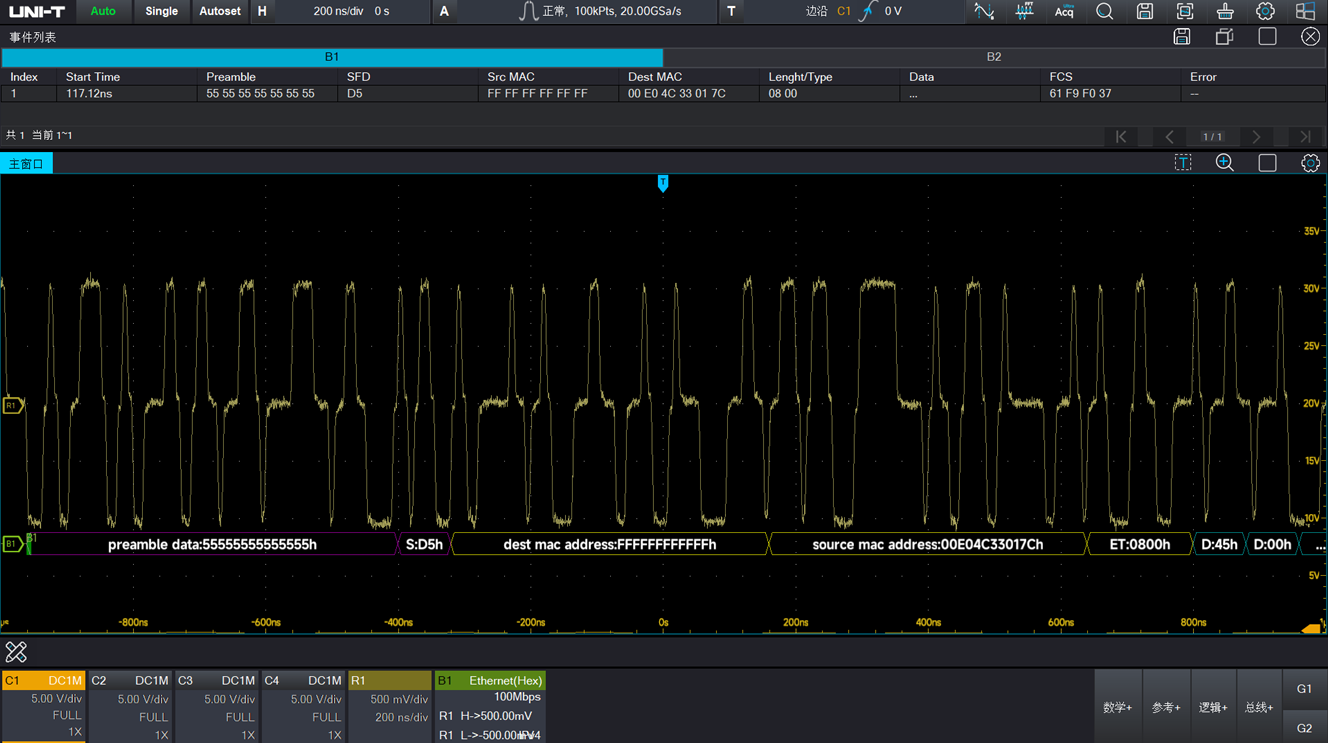Image resolution: width=1330 pixels, height=743 pixels.
Task: Click the zoom-in magnifier in main window
Action: 1225,163
